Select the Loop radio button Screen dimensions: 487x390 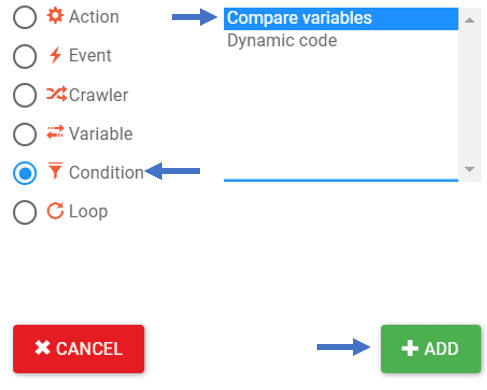click(x=25, y=212)
